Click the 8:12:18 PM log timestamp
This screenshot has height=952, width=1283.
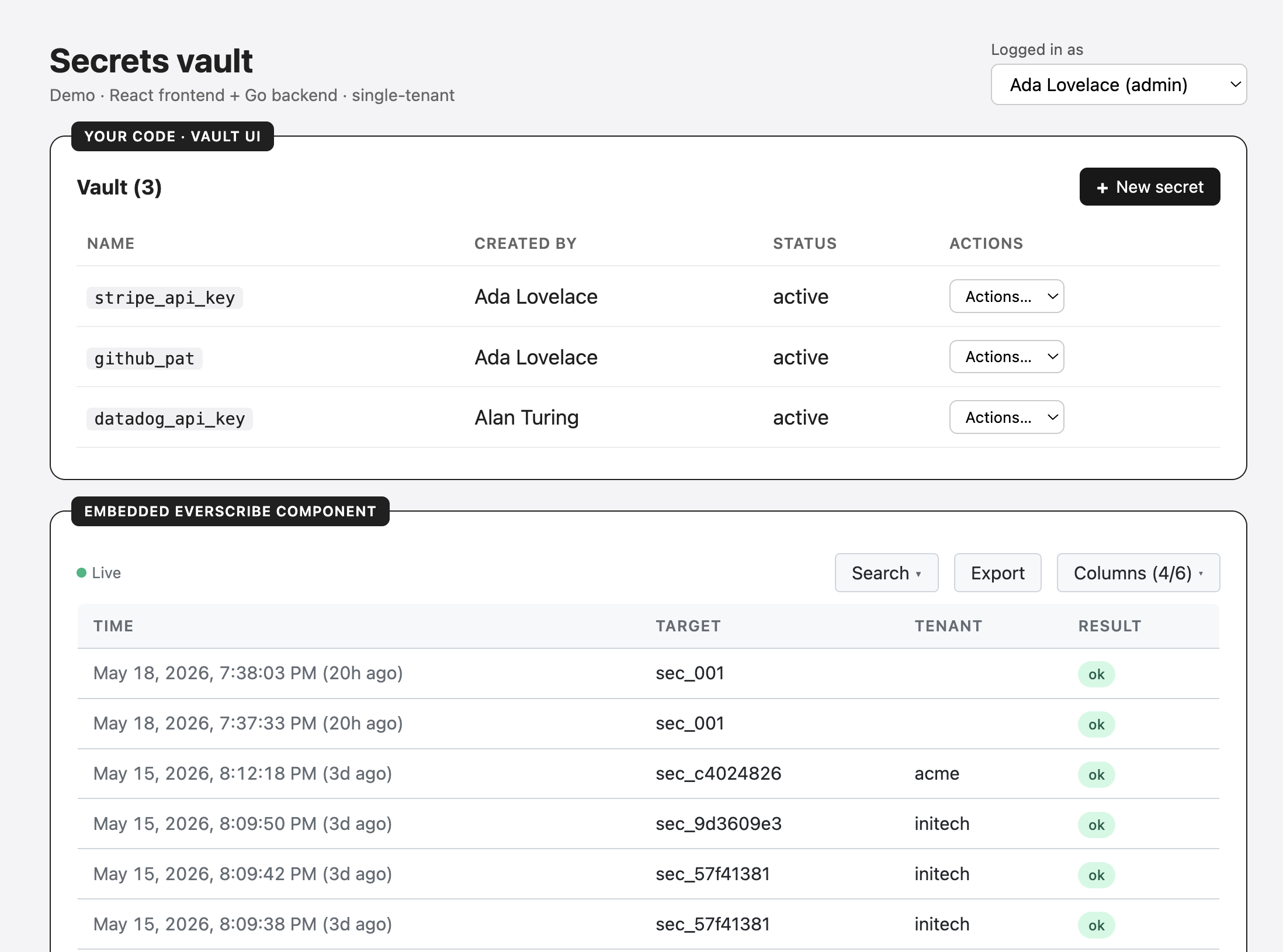(x=242, y=773)
